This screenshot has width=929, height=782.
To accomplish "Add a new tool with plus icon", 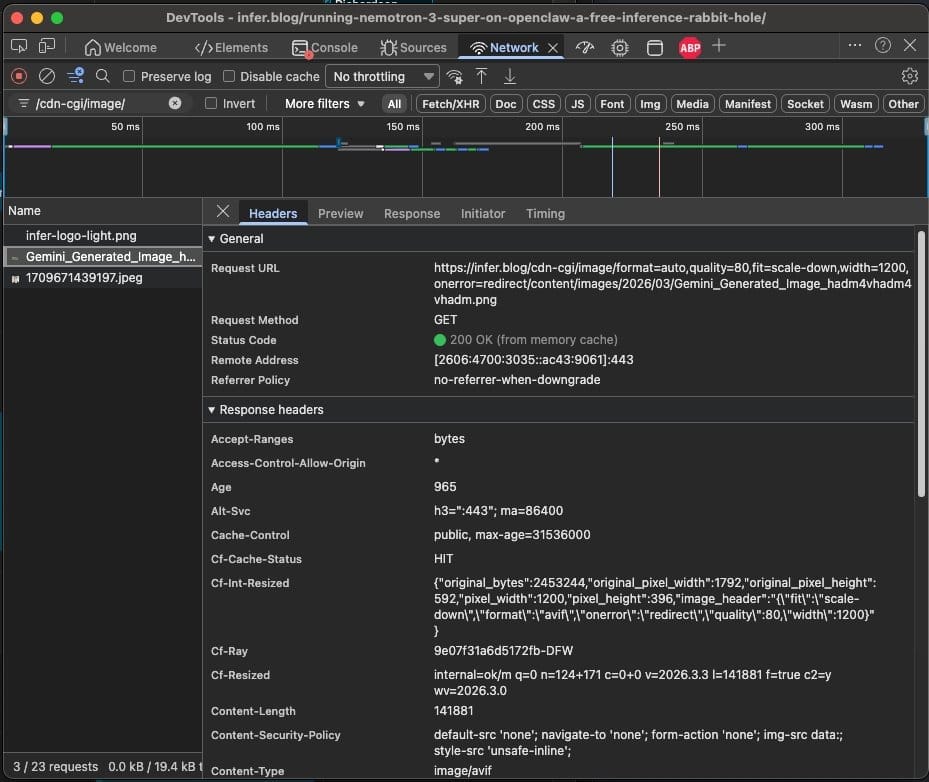I will click(x=719, y=46).
